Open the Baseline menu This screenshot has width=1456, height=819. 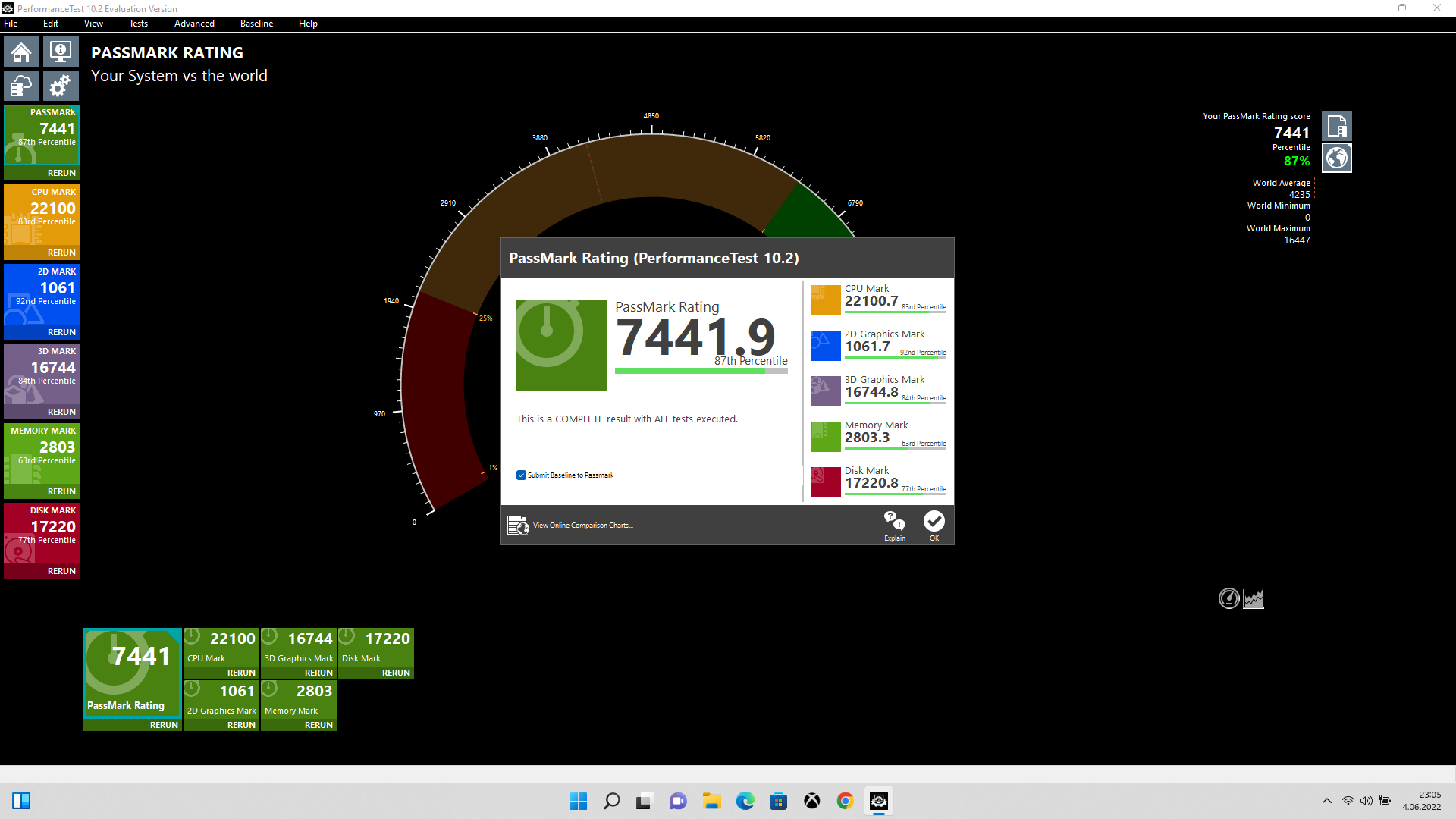pyautogui.click(x=256, y=24)
